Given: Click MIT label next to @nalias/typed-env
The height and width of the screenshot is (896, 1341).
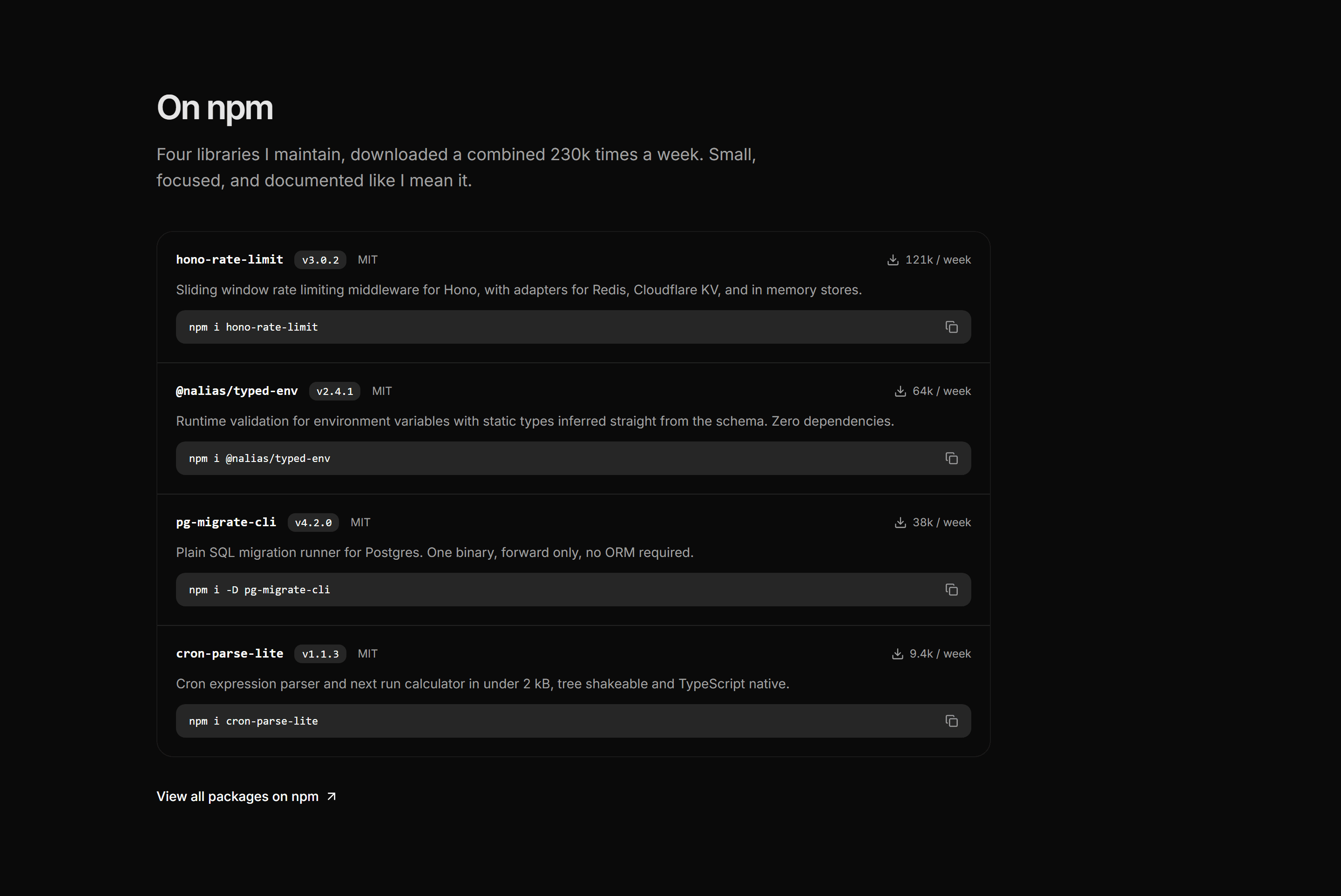Looking at the screenshot, I should tap(382, 392).
